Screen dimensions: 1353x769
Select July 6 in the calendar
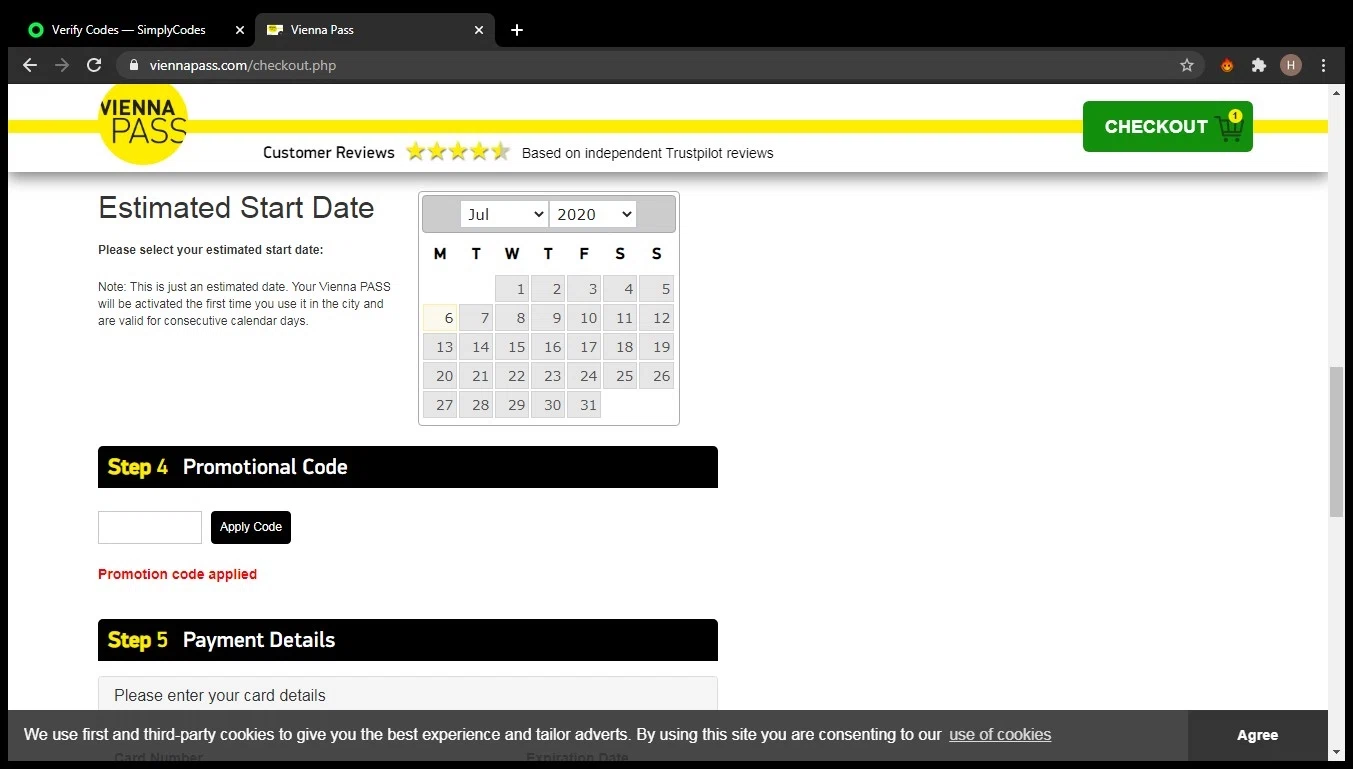440,318
